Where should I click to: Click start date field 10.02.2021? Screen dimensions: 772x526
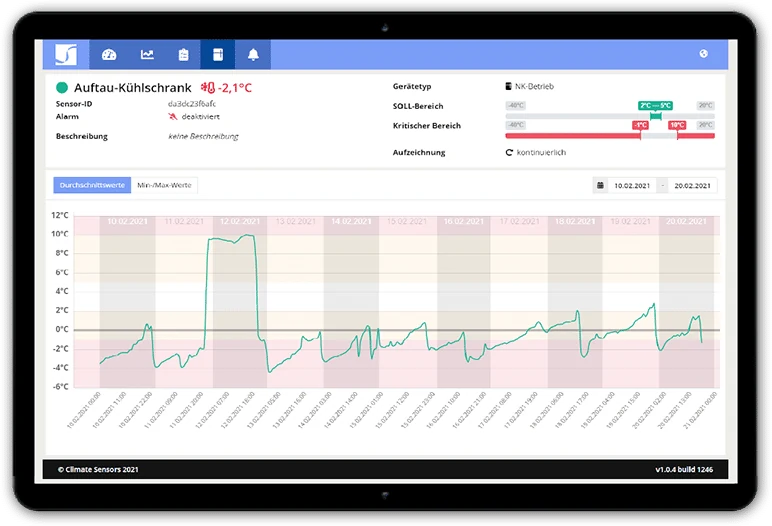632,186
